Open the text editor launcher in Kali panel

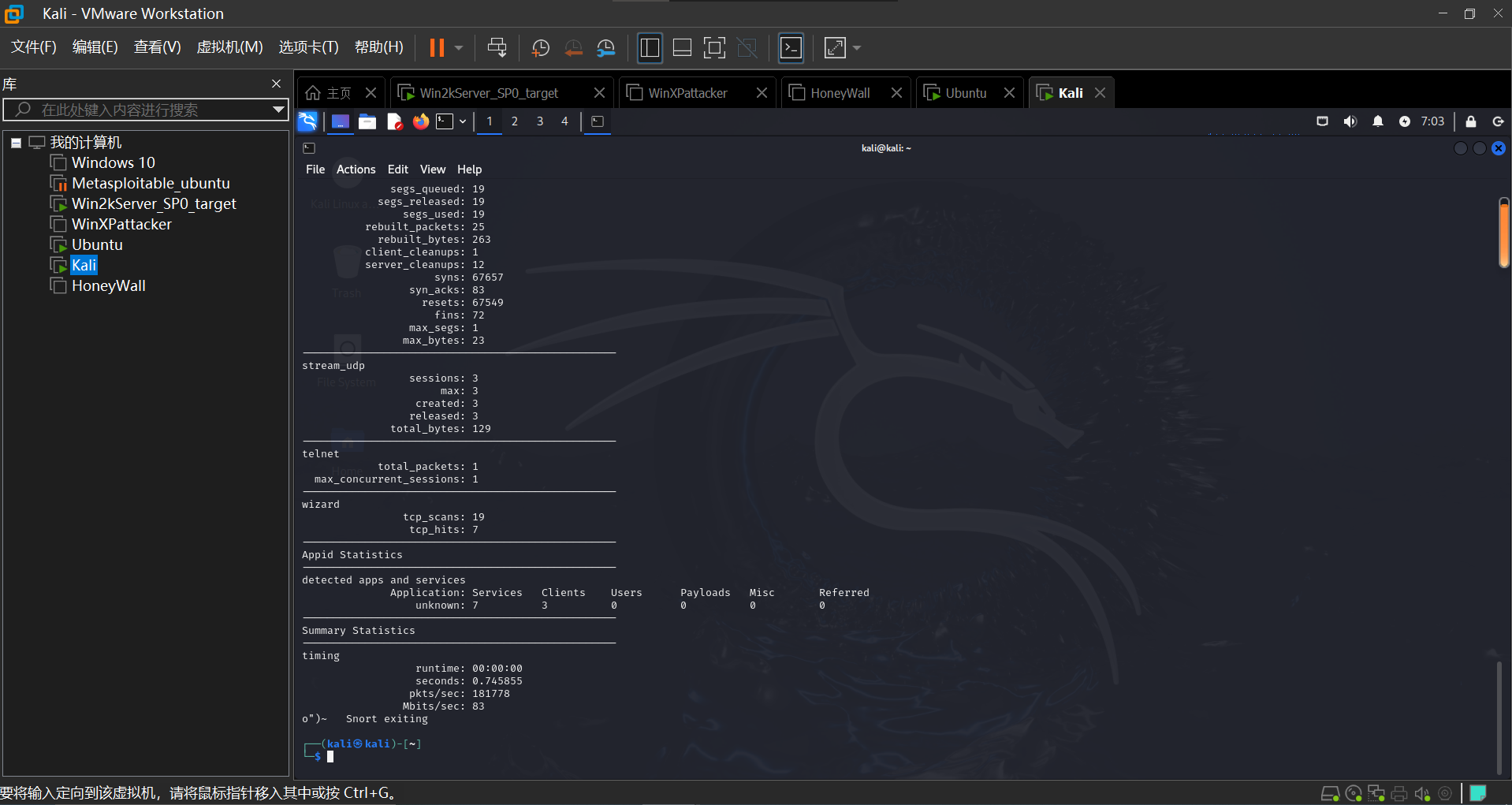point(394,121)
